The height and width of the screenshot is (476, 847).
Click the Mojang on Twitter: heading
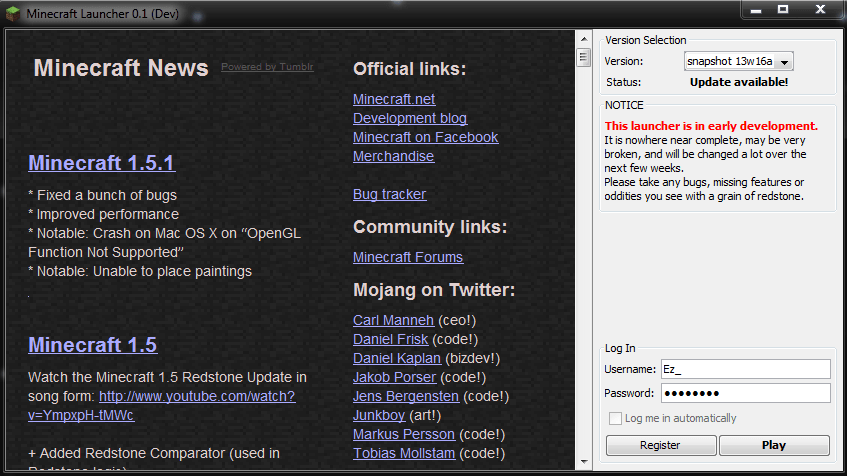click(434, 290)
